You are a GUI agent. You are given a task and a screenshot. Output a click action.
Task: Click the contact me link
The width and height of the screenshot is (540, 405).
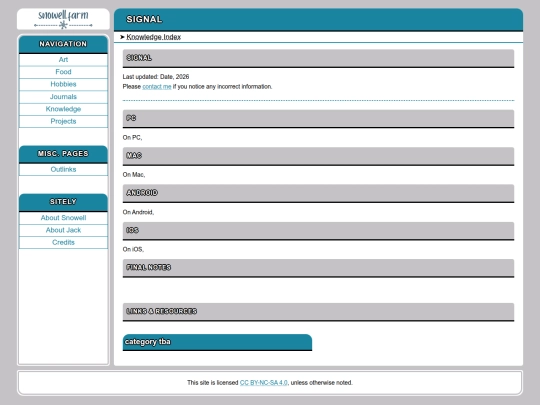click(x=157, y=87)
